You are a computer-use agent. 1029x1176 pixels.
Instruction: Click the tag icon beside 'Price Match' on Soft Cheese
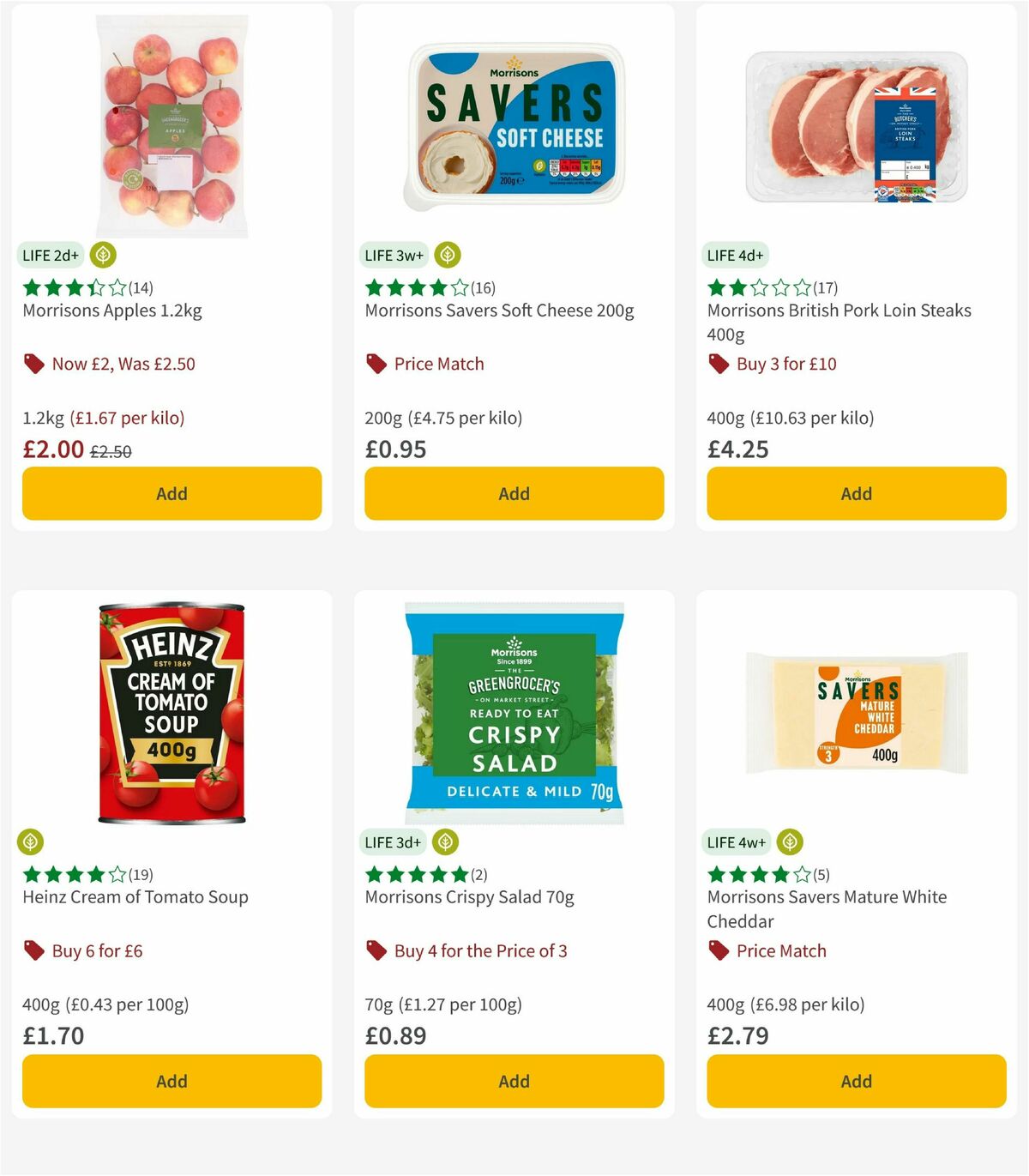[x=375, y=364]
